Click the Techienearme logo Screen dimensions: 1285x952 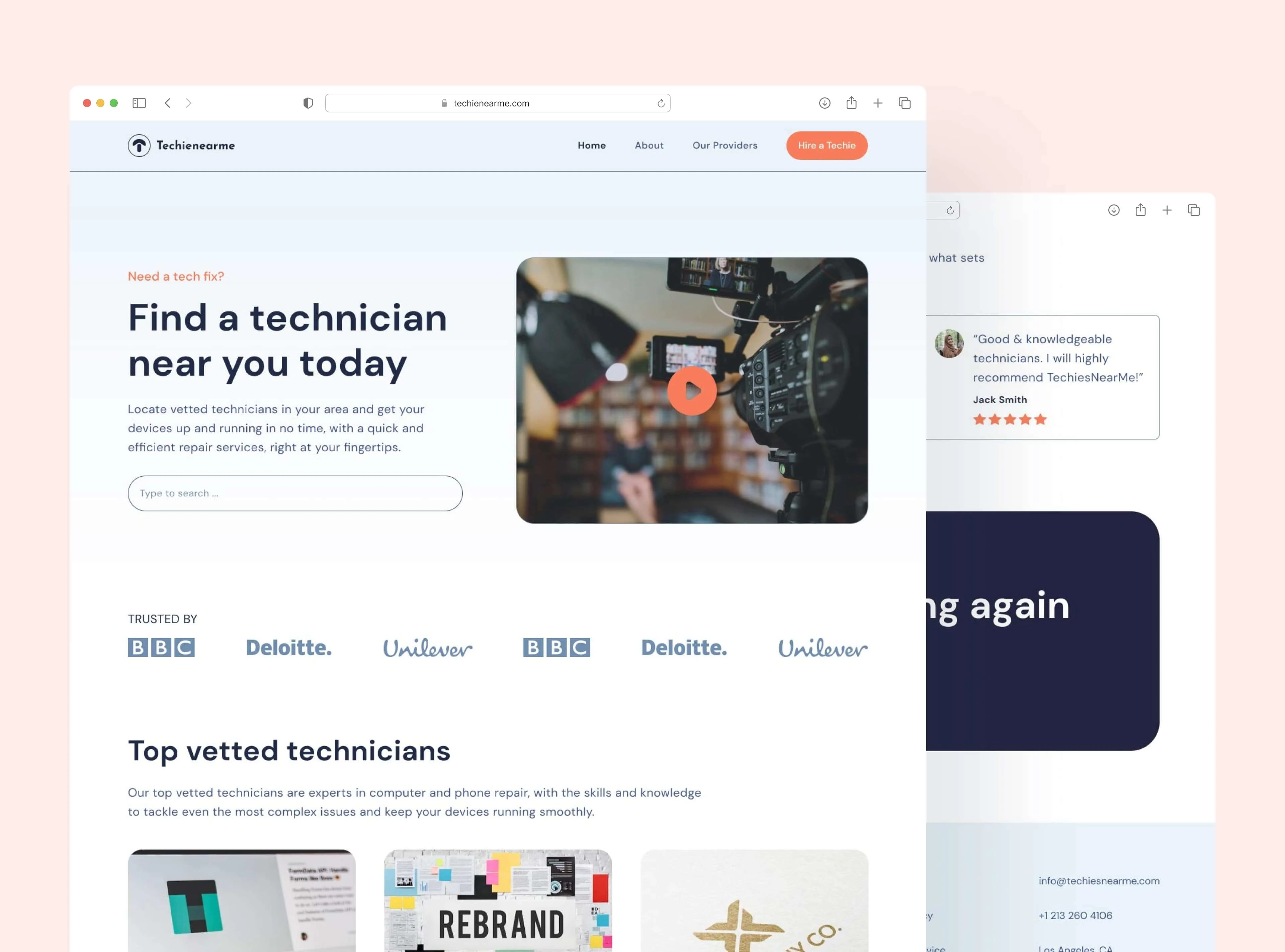click(181, 145)
